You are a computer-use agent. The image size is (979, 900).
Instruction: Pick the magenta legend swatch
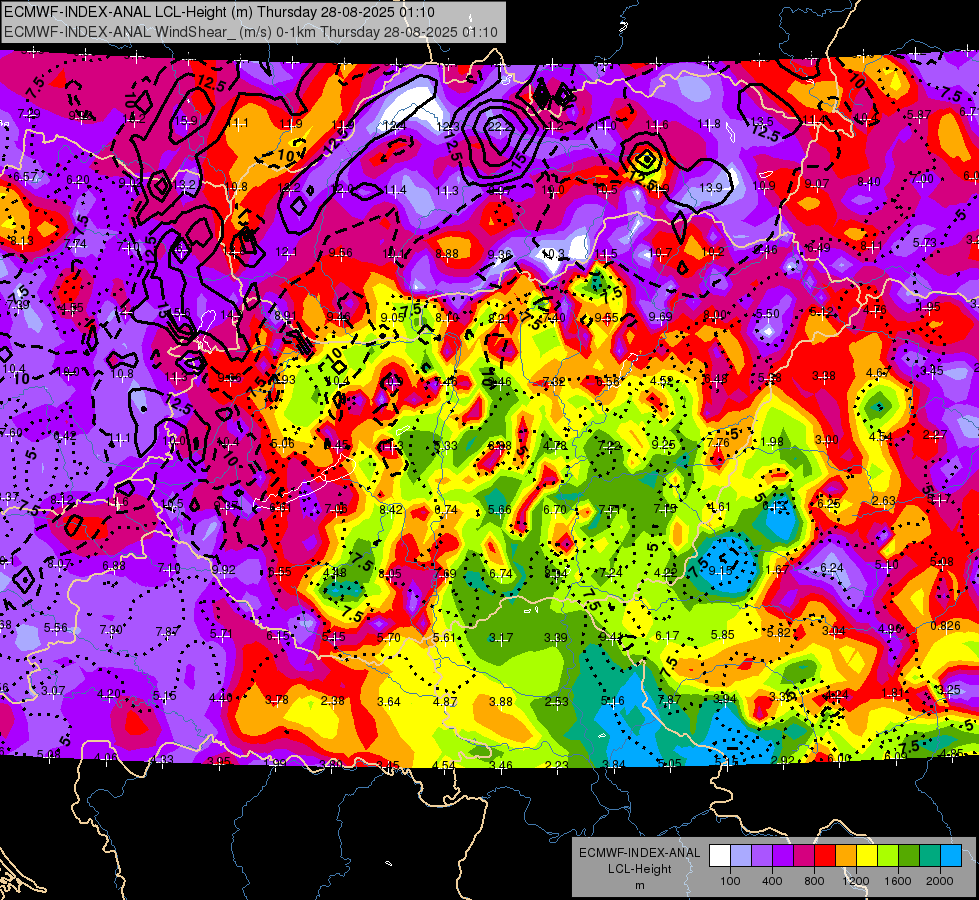coord(804,856)
